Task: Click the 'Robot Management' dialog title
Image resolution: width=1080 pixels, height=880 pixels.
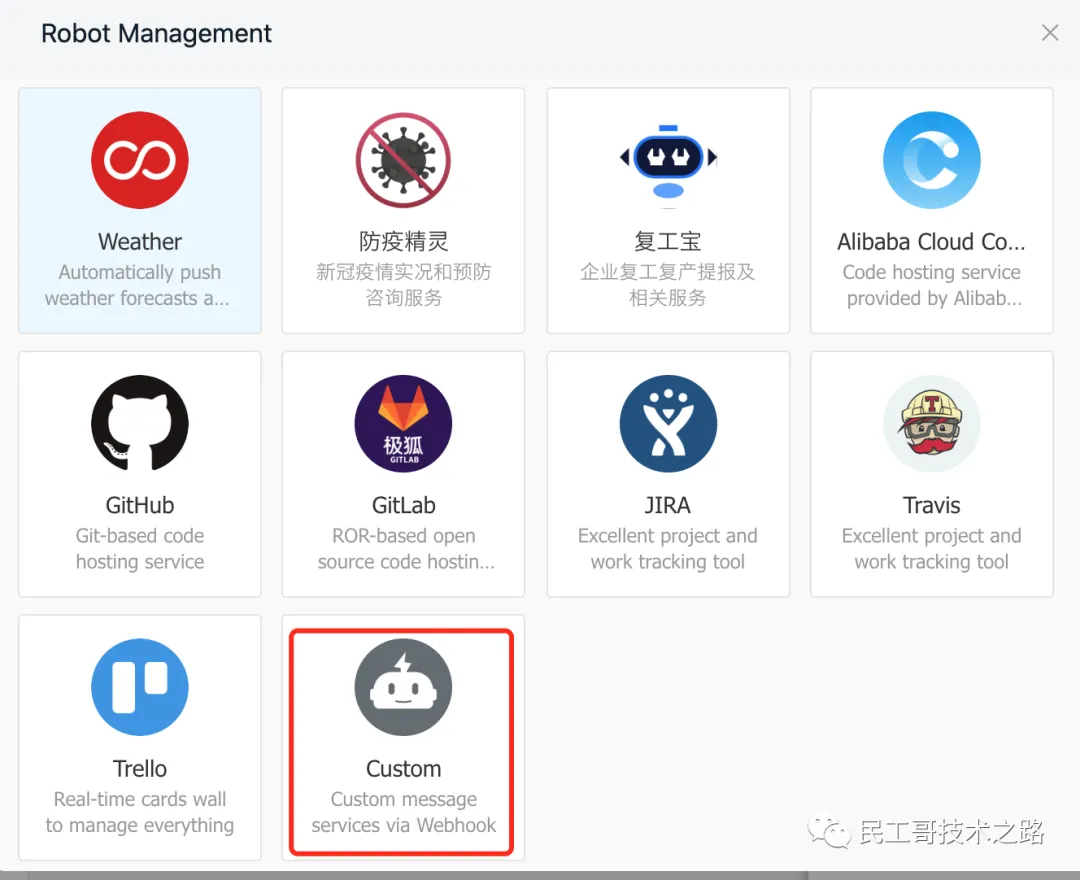Action: [x=156, y=33]
